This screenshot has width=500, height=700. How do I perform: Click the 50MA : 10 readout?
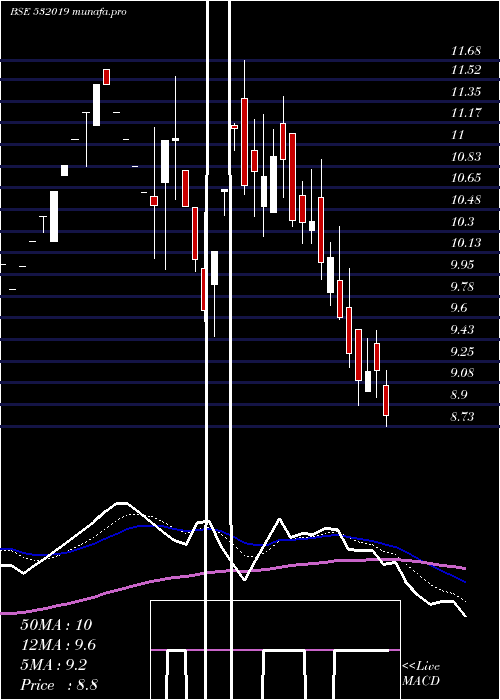(x=56, y=625)
